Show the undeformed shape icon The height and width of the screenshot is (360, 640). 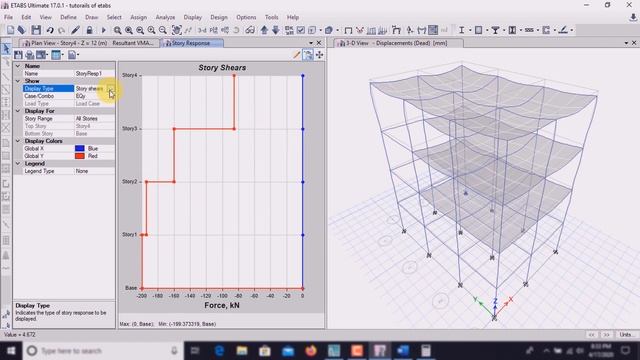pos(348,30)
